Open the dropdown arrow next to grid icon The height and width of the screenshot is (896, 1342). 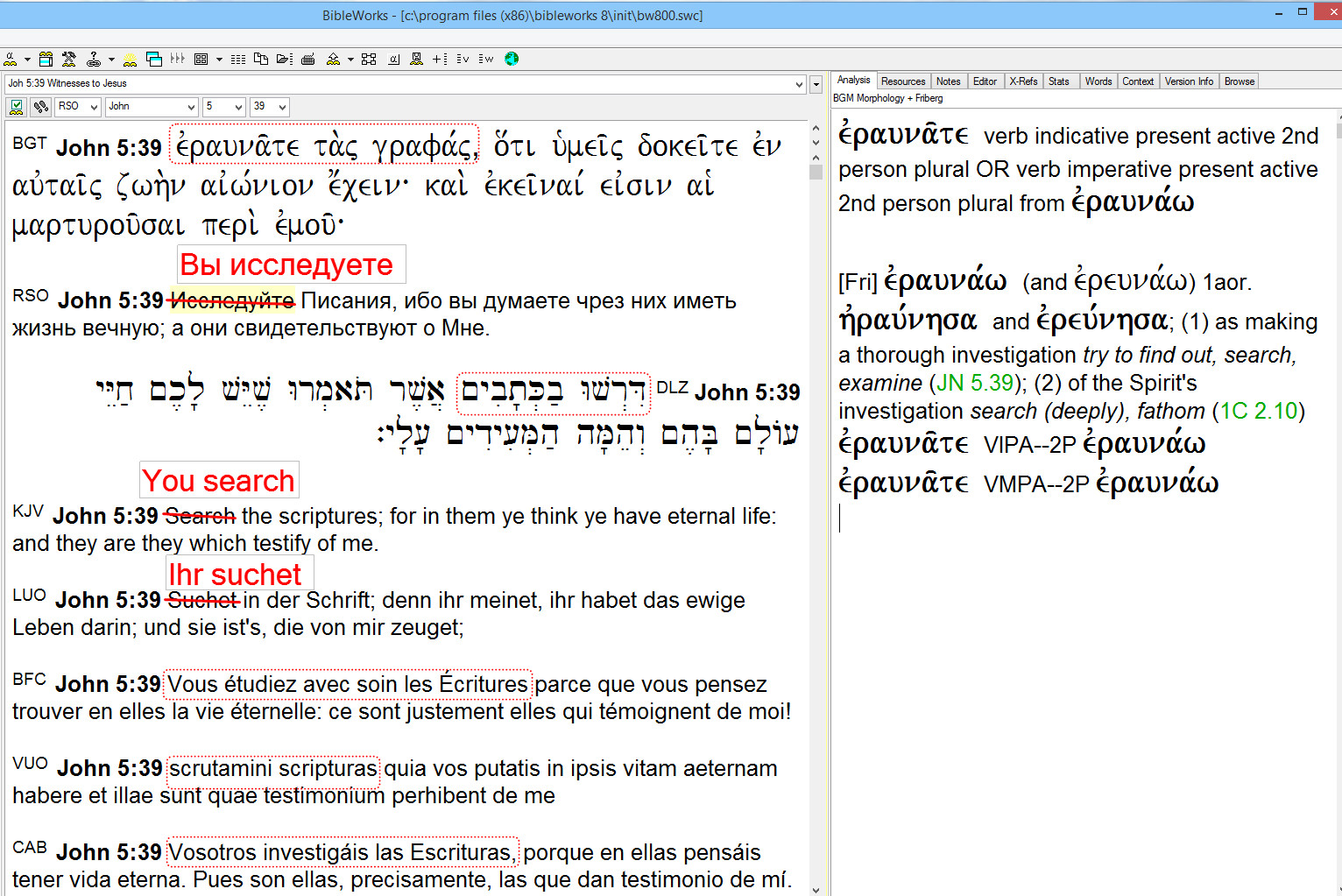click(x=219, y=60)
